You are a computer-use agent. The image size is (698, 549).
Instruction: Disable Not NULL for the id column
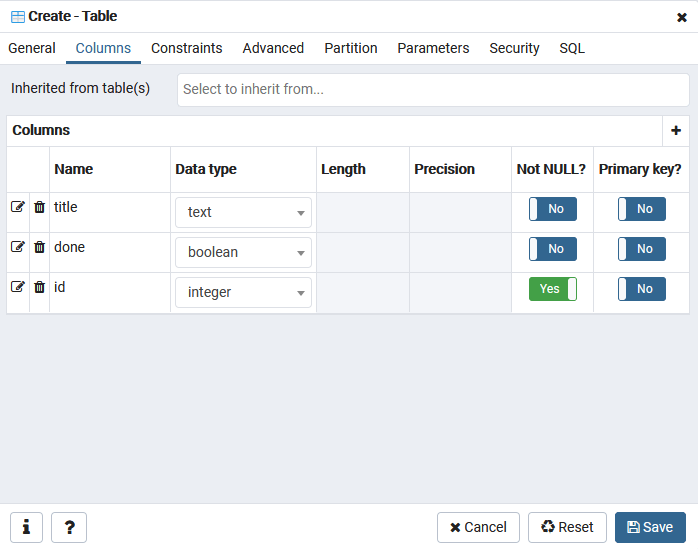point(552,289)
